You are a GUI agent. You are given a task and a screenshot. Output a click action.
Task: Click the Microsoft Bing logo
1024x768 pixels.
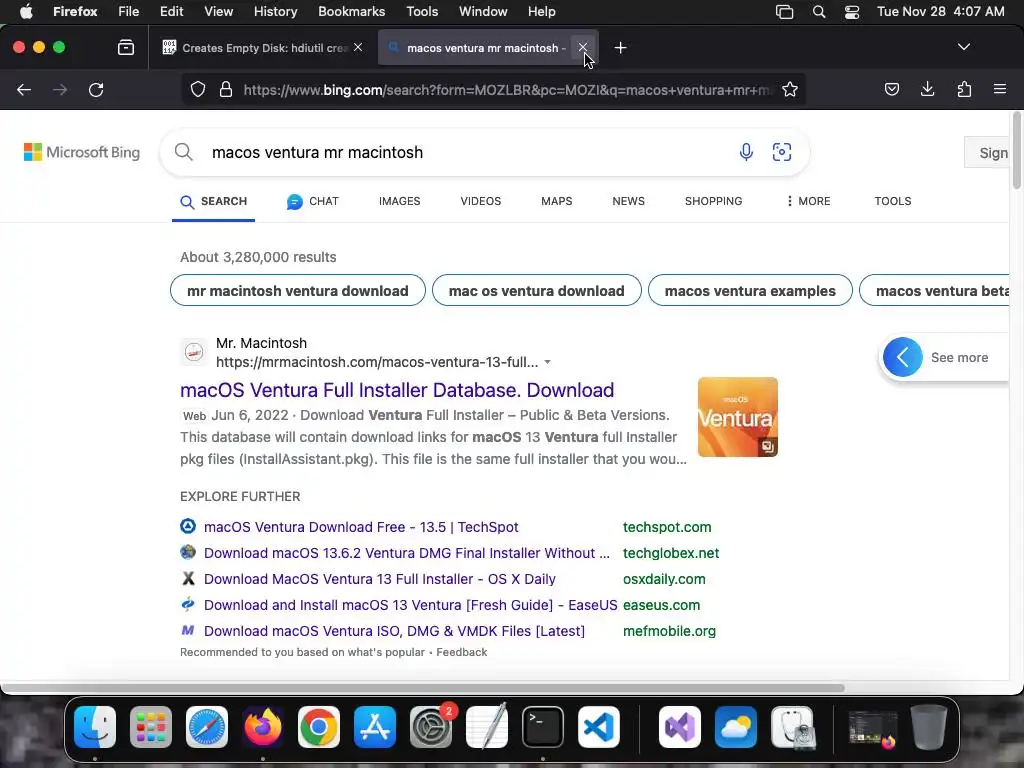[82, 152]
